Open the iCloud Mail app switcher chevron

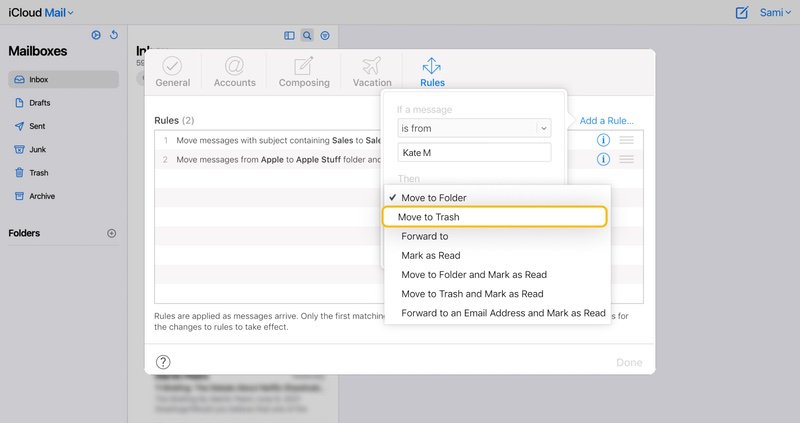pyautogui.click(x=70, y=13)
